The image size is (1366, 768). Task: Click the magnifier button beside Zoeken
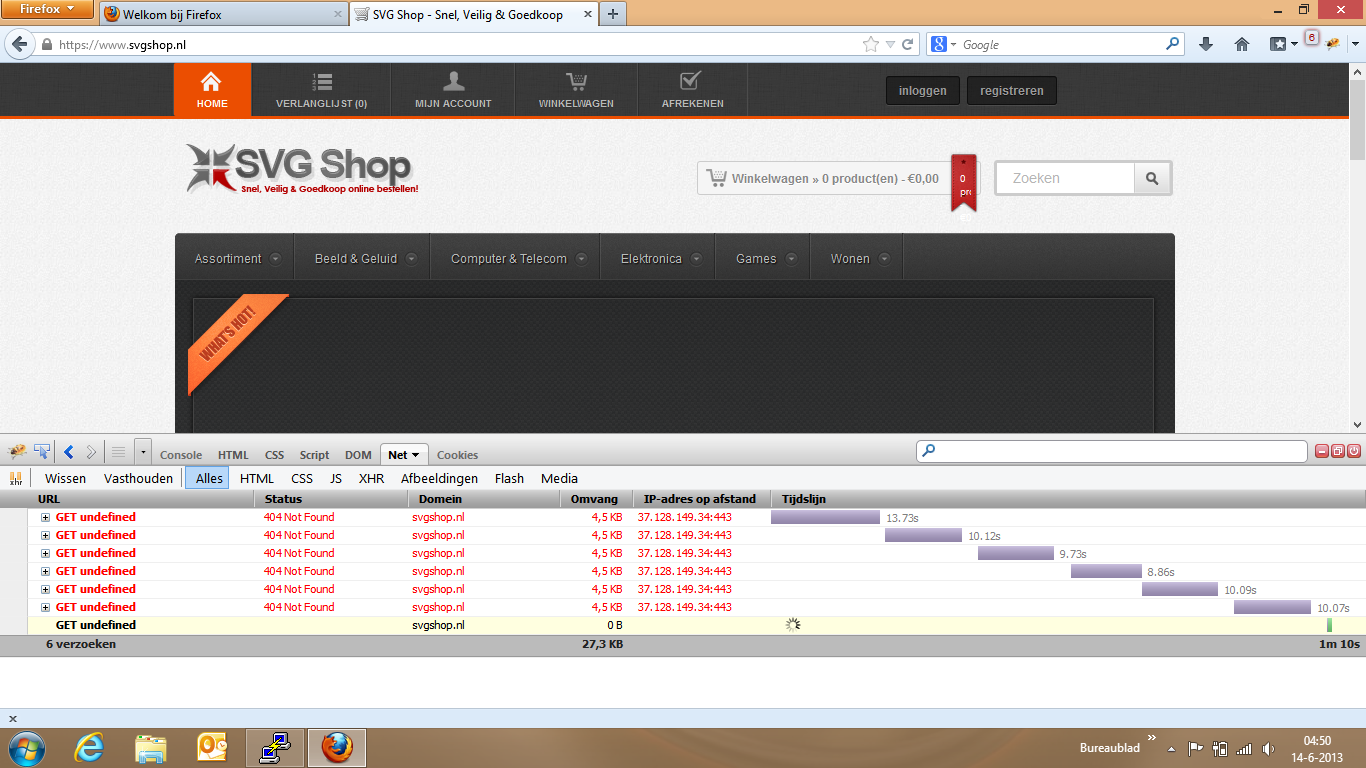tap(1152, 178)
